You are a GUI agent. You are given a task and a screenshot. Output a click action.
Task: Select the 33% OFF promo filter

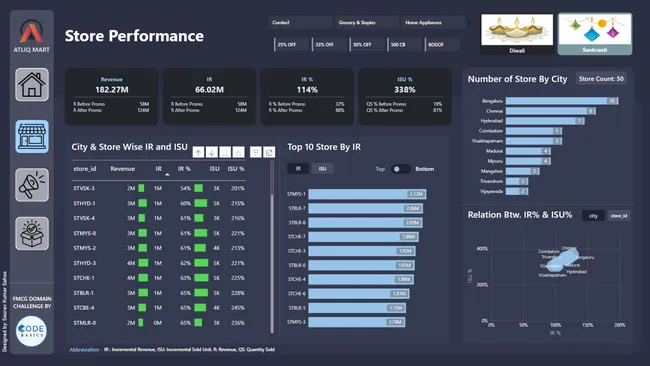click(x=329, y=44)
